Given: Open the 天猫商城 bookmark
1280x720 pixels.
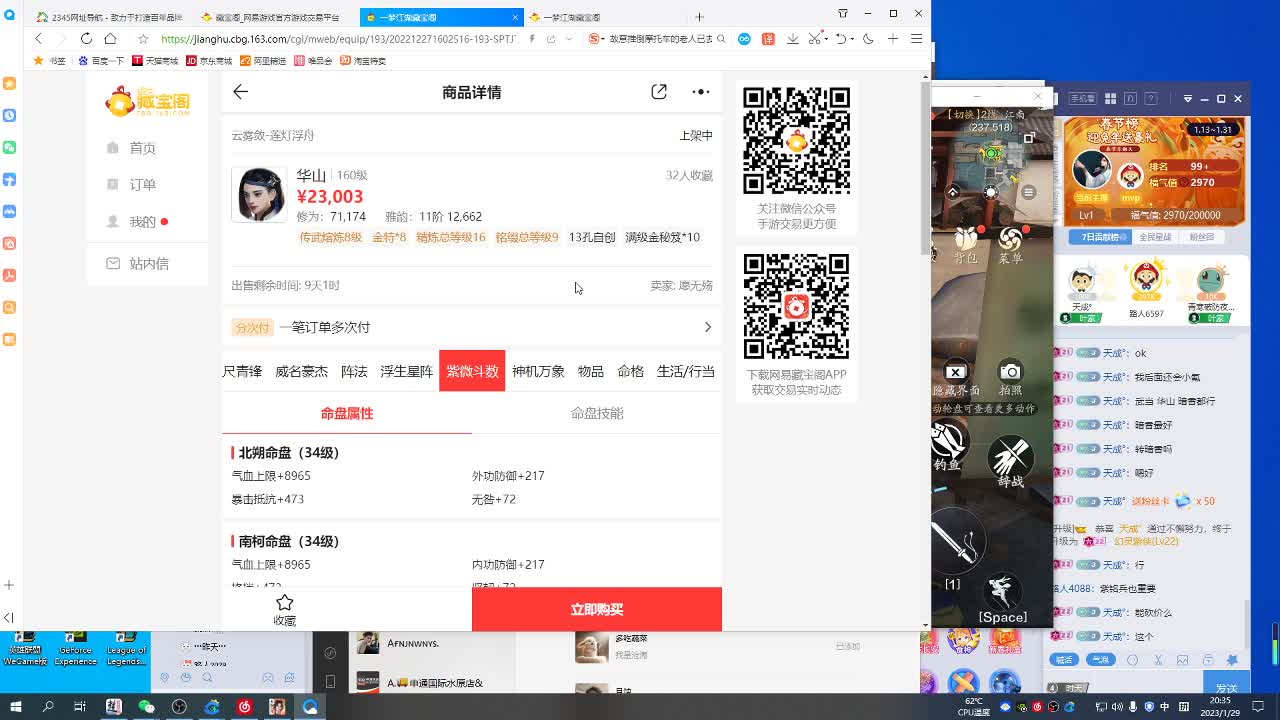Looking at the screenshot, I should pyautogui.click(x=155, y=61).
